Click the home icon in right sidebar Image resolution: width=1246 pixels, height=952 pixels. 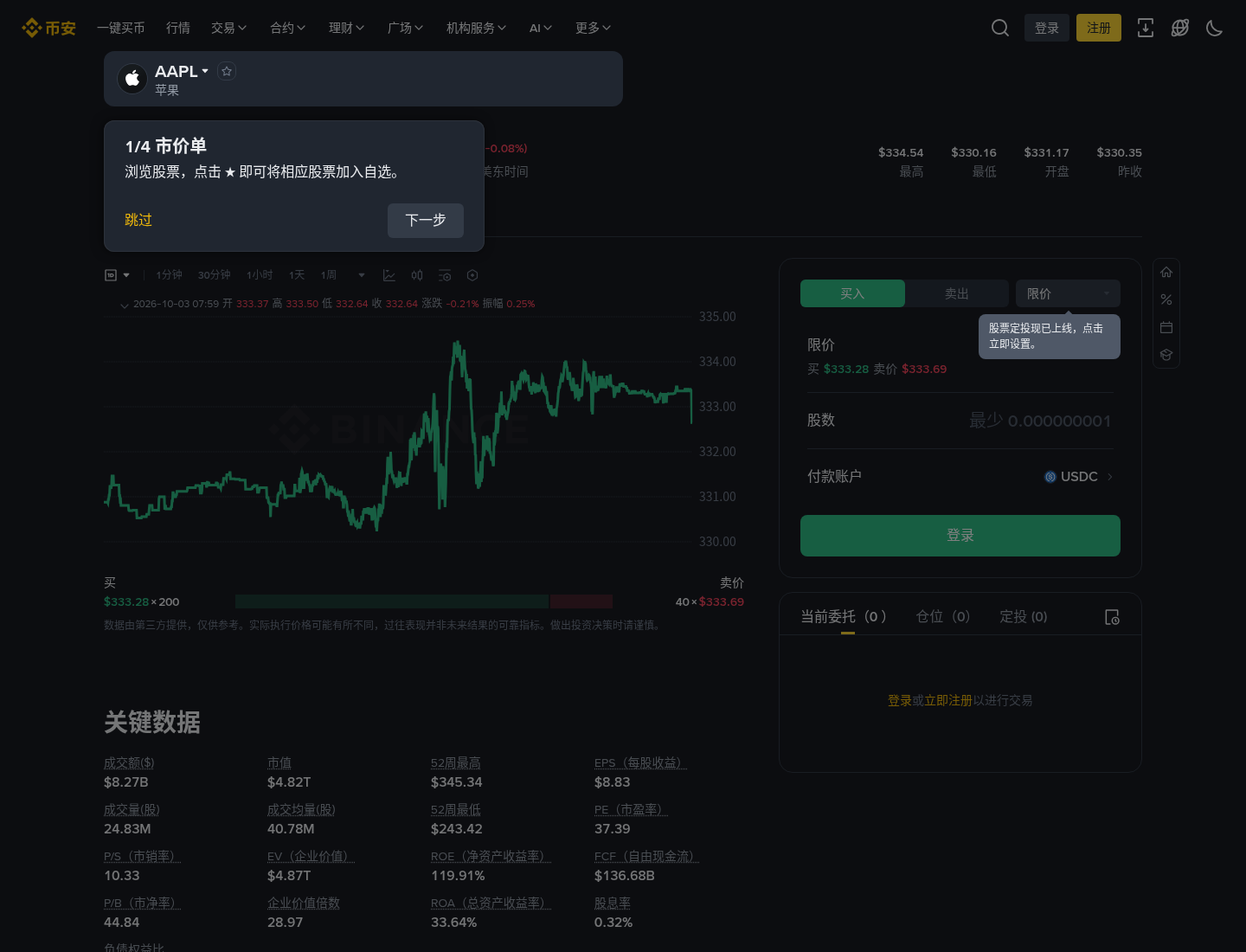[1166, 272]
